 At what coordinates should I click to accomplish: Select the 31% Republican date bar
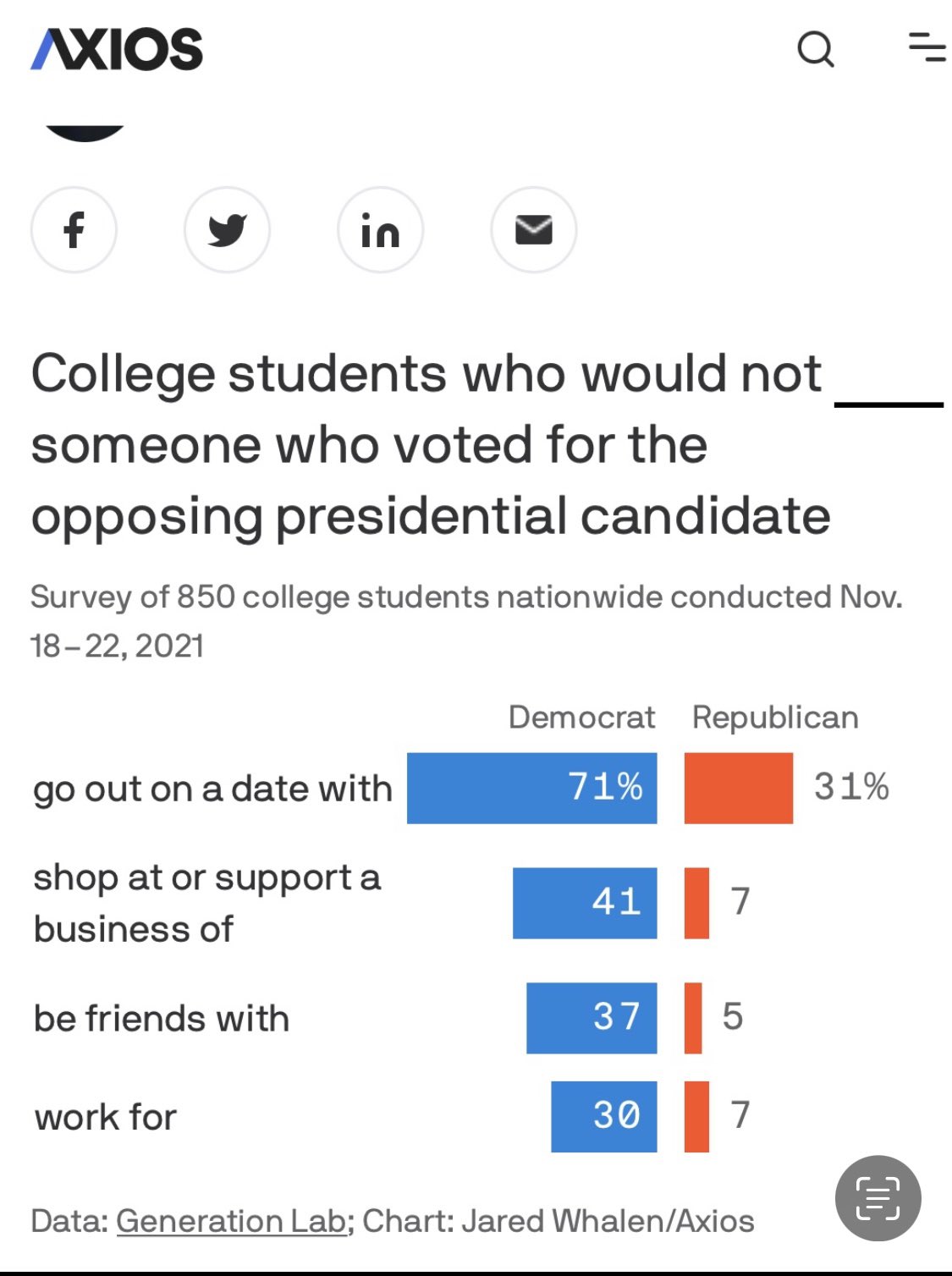click(x=739, y=788)
